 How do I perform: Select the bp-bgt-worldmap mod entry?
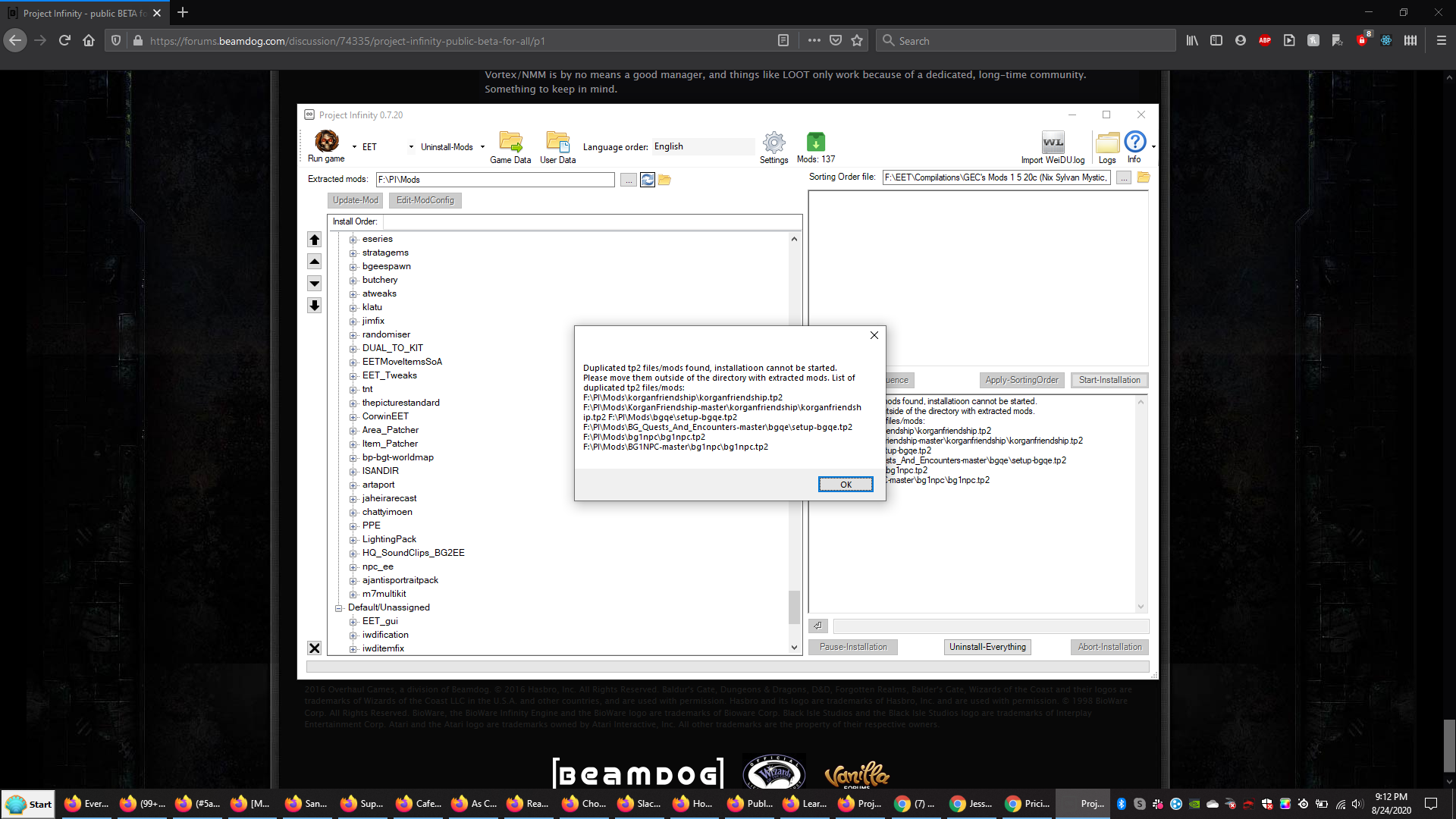[x=398, y=457]
